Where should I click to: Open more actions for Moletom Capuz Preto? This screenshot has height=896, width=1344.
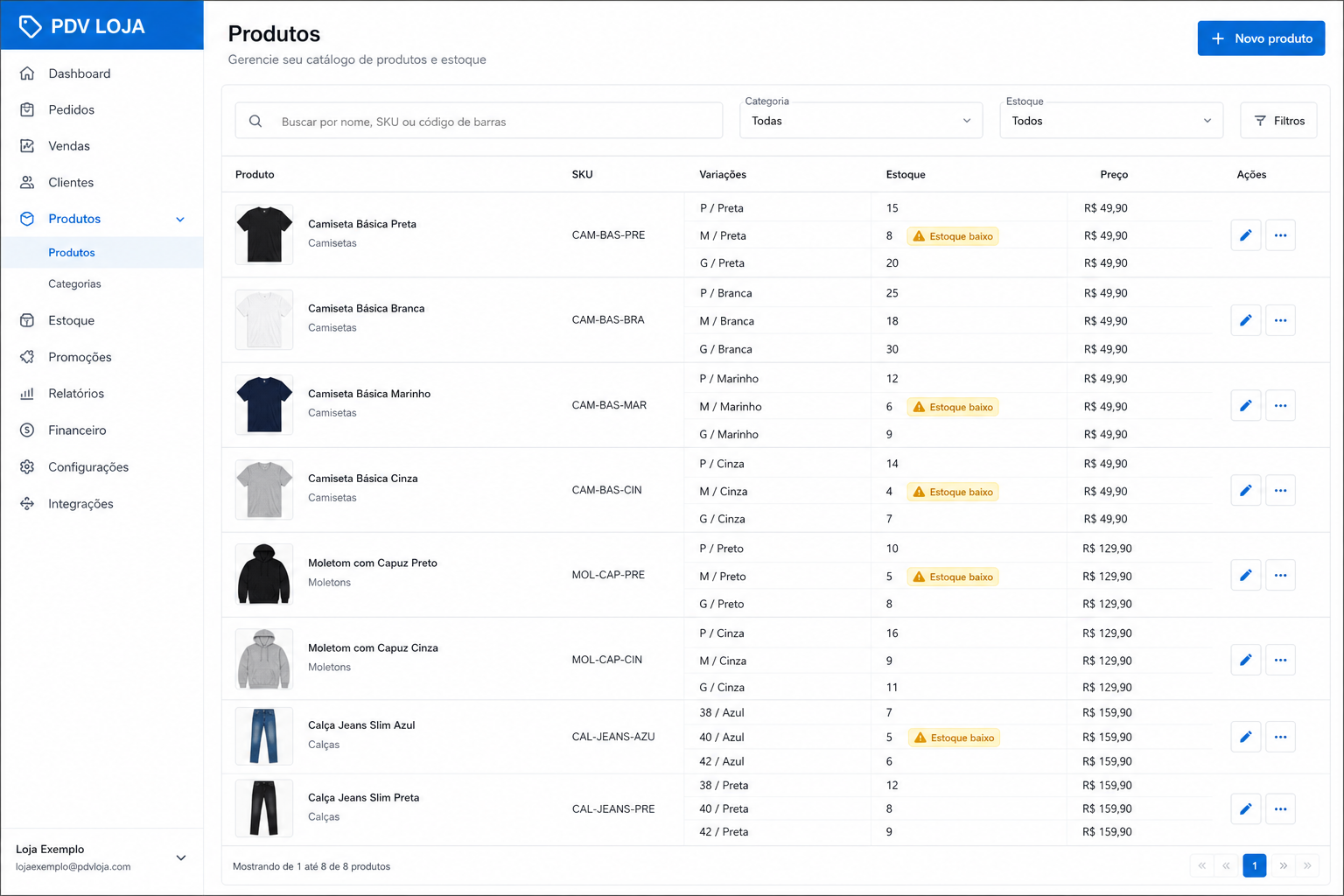[1280, 576]
